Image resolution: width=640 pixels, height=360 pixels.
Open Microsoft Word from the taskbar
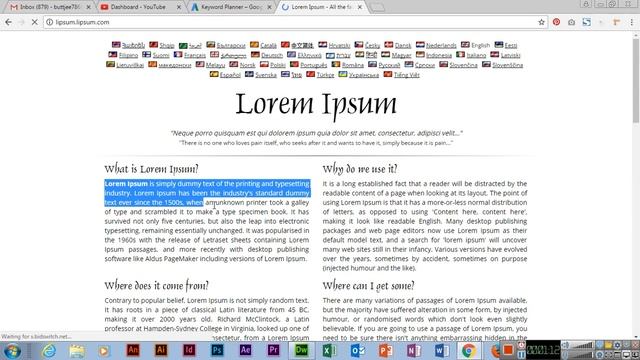tap(442, 350)
